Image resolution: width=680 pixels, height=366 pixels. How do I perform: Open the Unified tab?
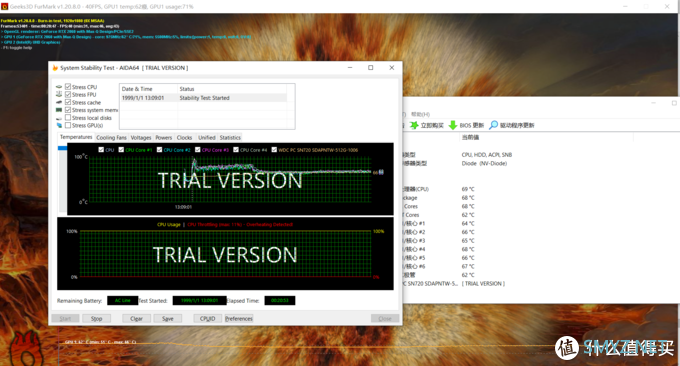(206, 137)
